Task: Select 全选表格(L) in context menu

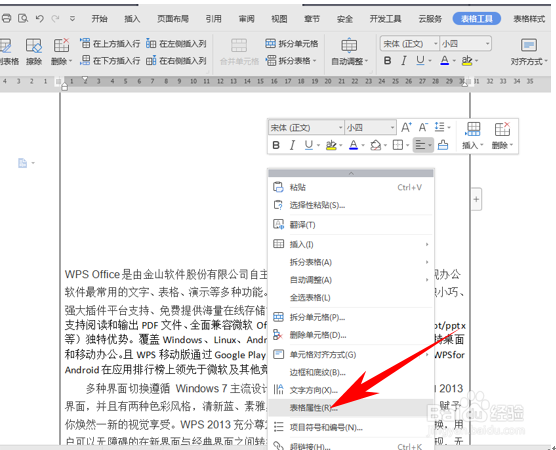Action: coord(351,298)
